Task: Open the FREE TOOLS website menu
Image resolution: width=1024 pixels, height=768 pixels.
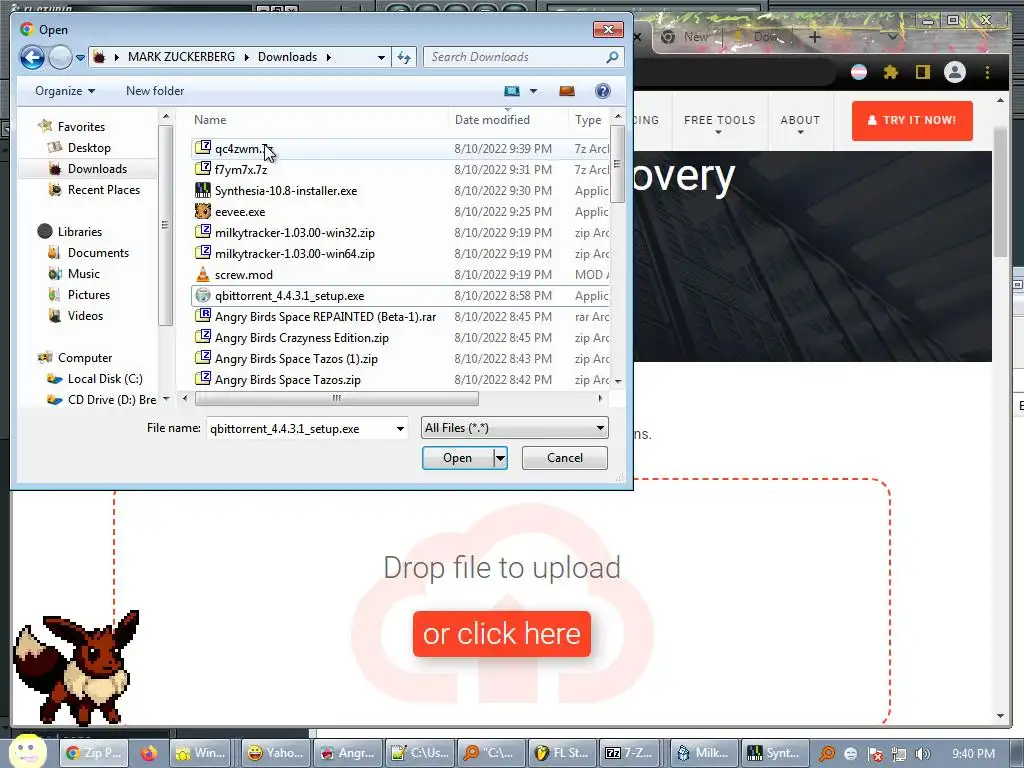Action: (720, 121)
